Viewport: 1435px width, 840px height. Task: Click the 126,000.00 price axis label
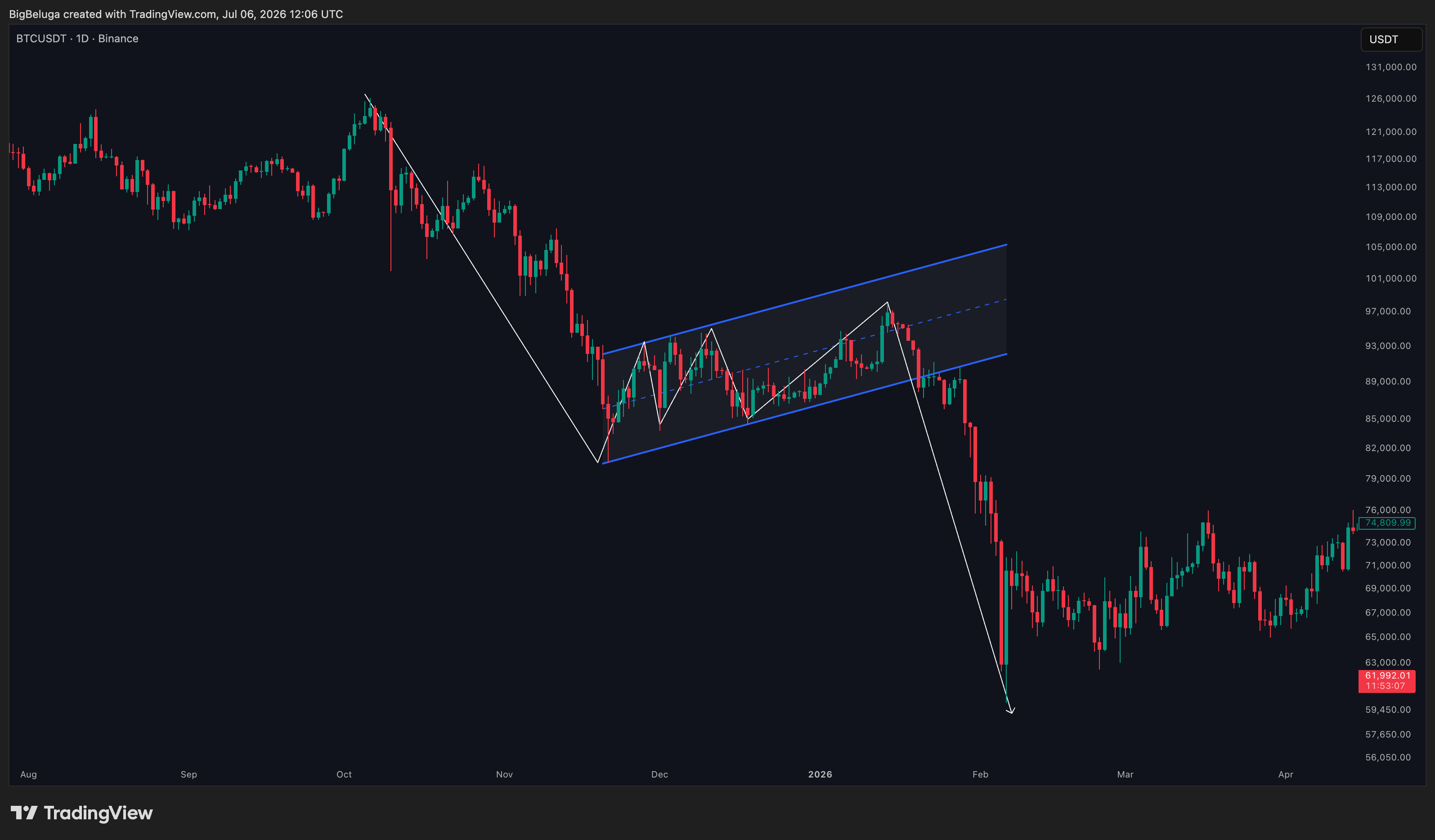click(1390, 98)
